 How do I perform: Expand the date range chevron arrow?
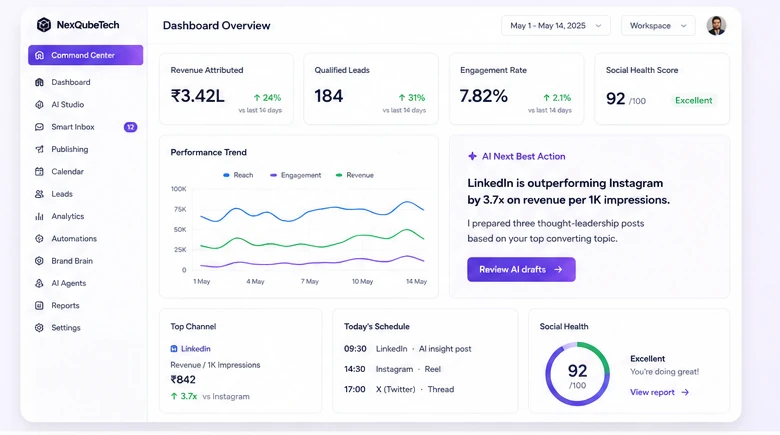(598, 26)
